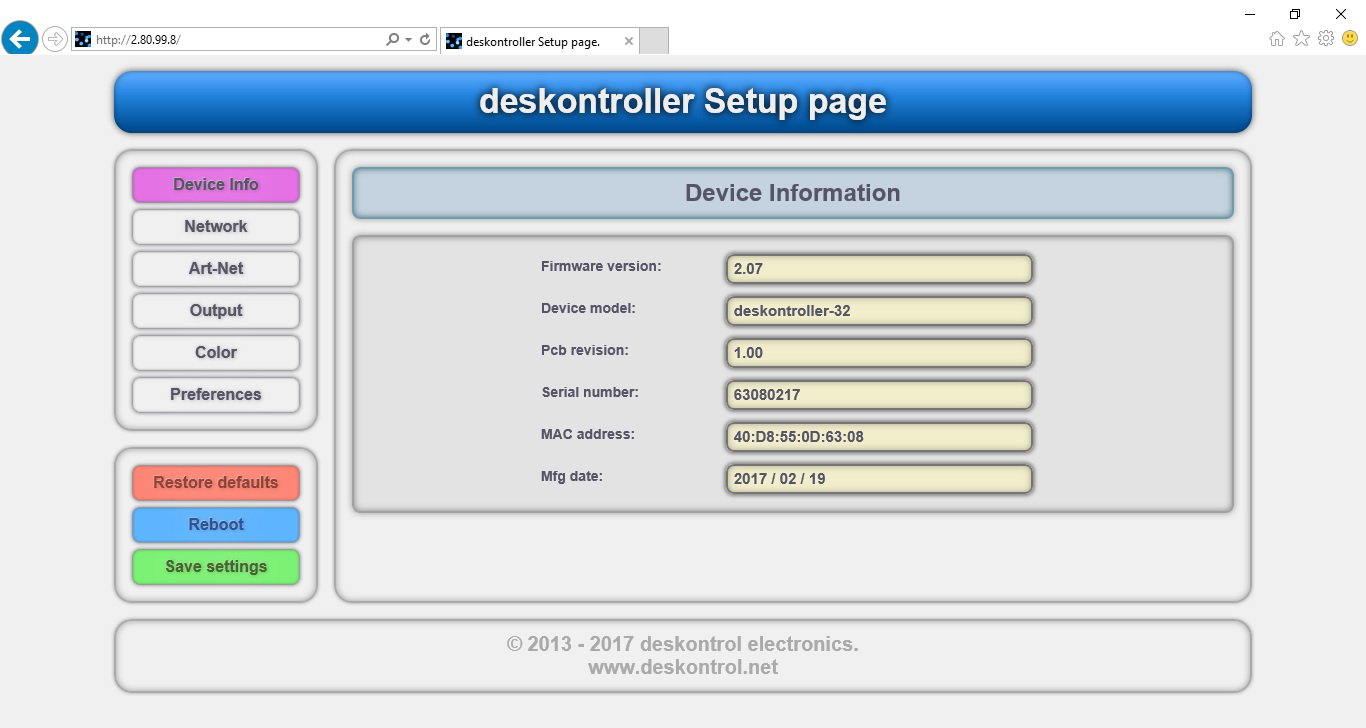Open the Preferences section

coord(216,395)
